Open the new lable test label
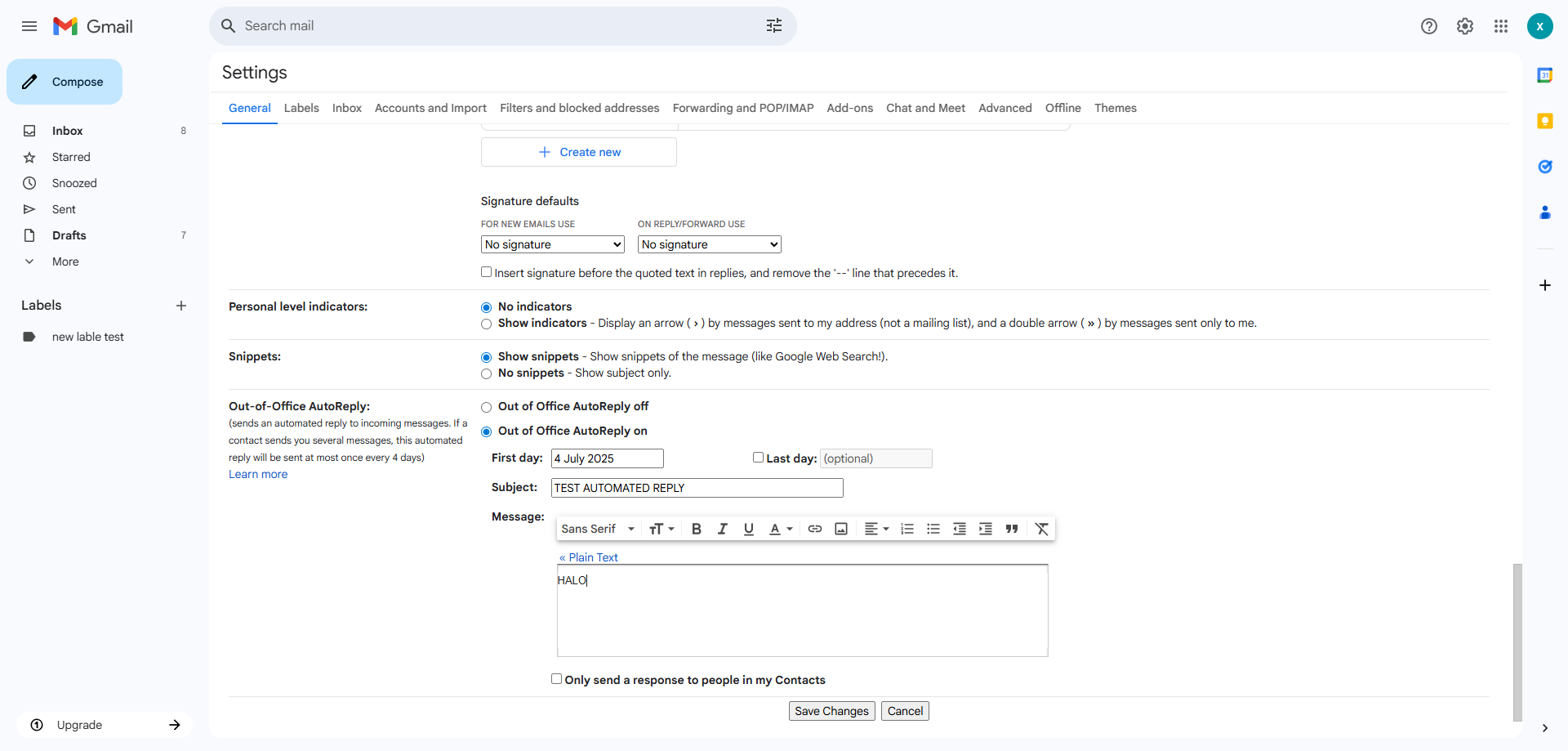 click(x=88, y=337)
